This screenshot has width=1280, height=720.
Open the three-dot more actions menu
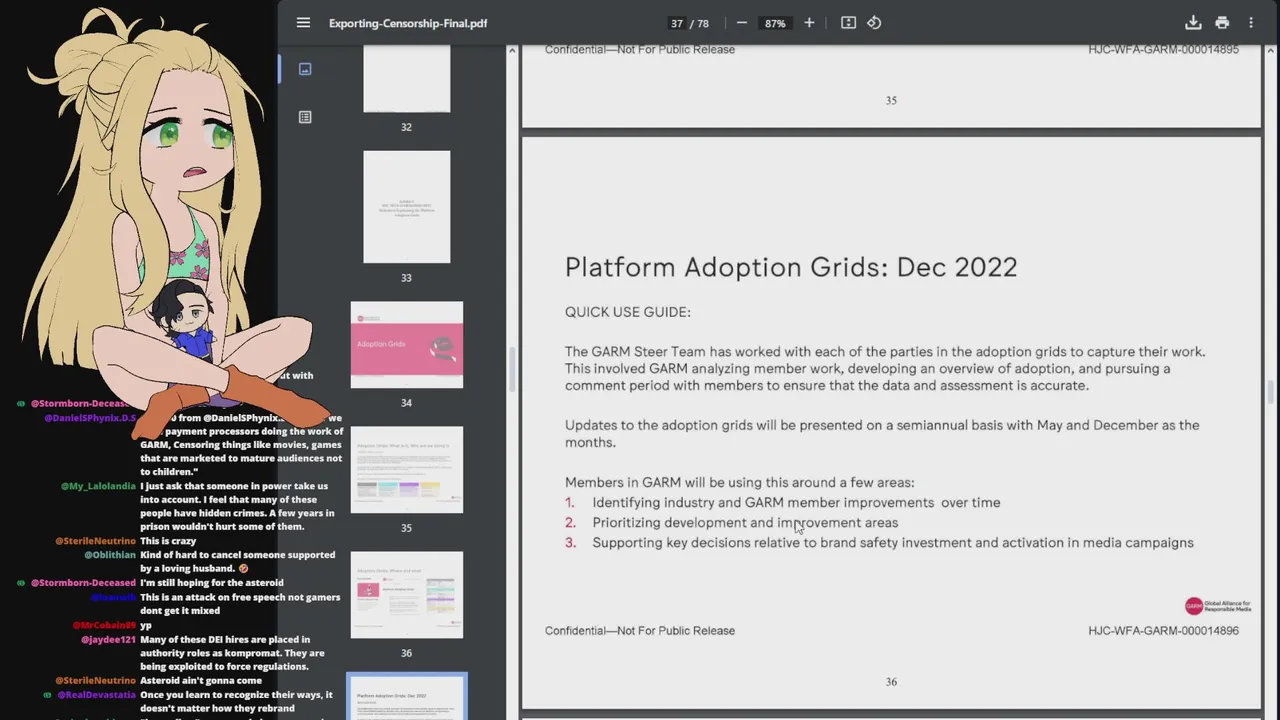click(x=1250, y=23)
